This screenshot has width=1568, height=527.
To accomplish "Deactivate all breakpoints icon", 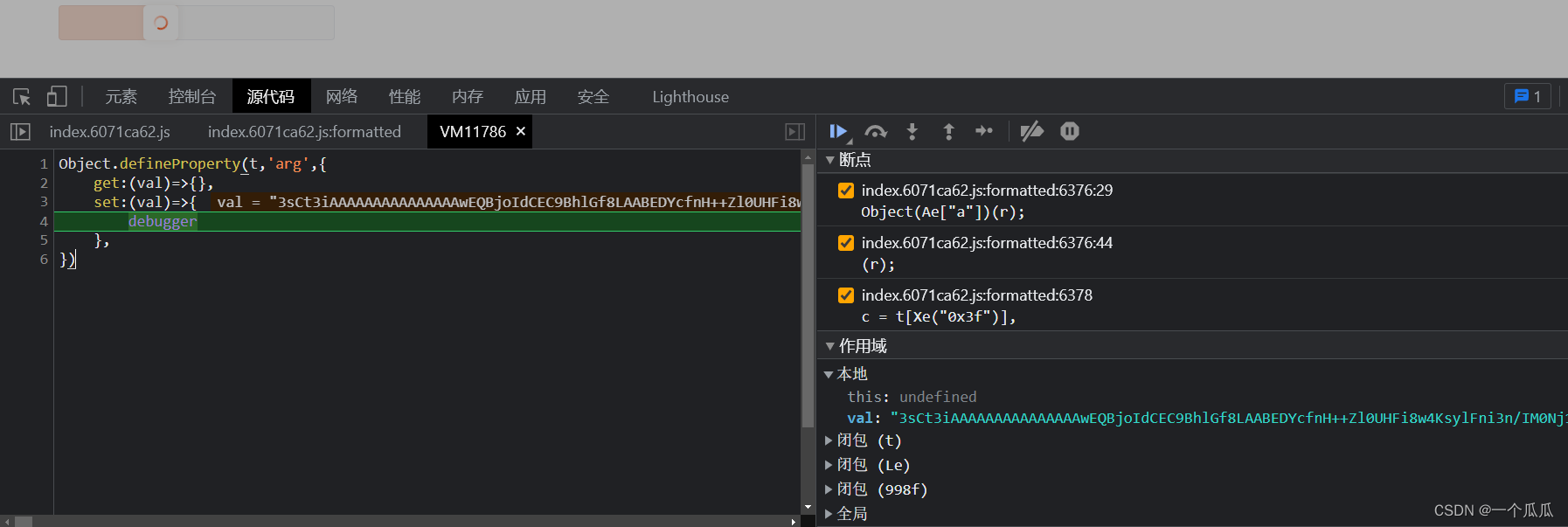I will pyautogui.click(x=1032, y=131).
